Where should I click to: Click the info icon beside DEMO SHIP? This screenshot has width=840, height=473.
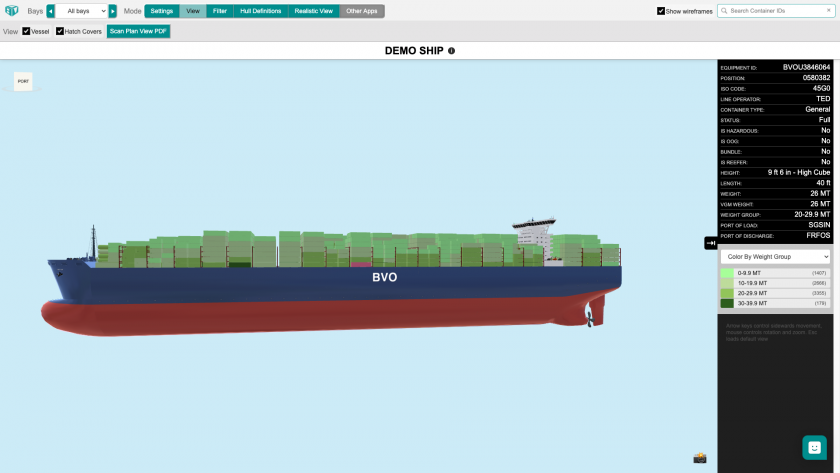click(451, 51)
